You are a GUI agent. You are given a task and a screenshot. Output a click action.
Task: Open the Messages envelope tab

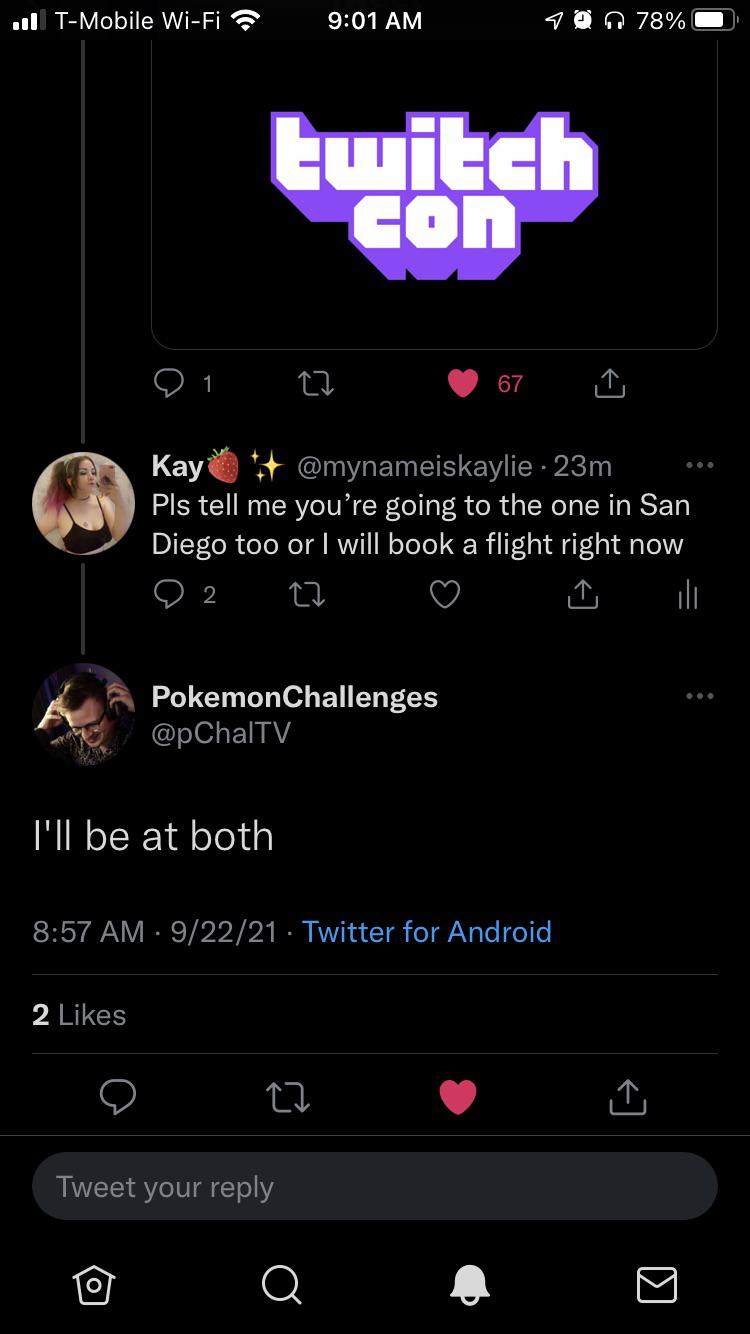657,1284
